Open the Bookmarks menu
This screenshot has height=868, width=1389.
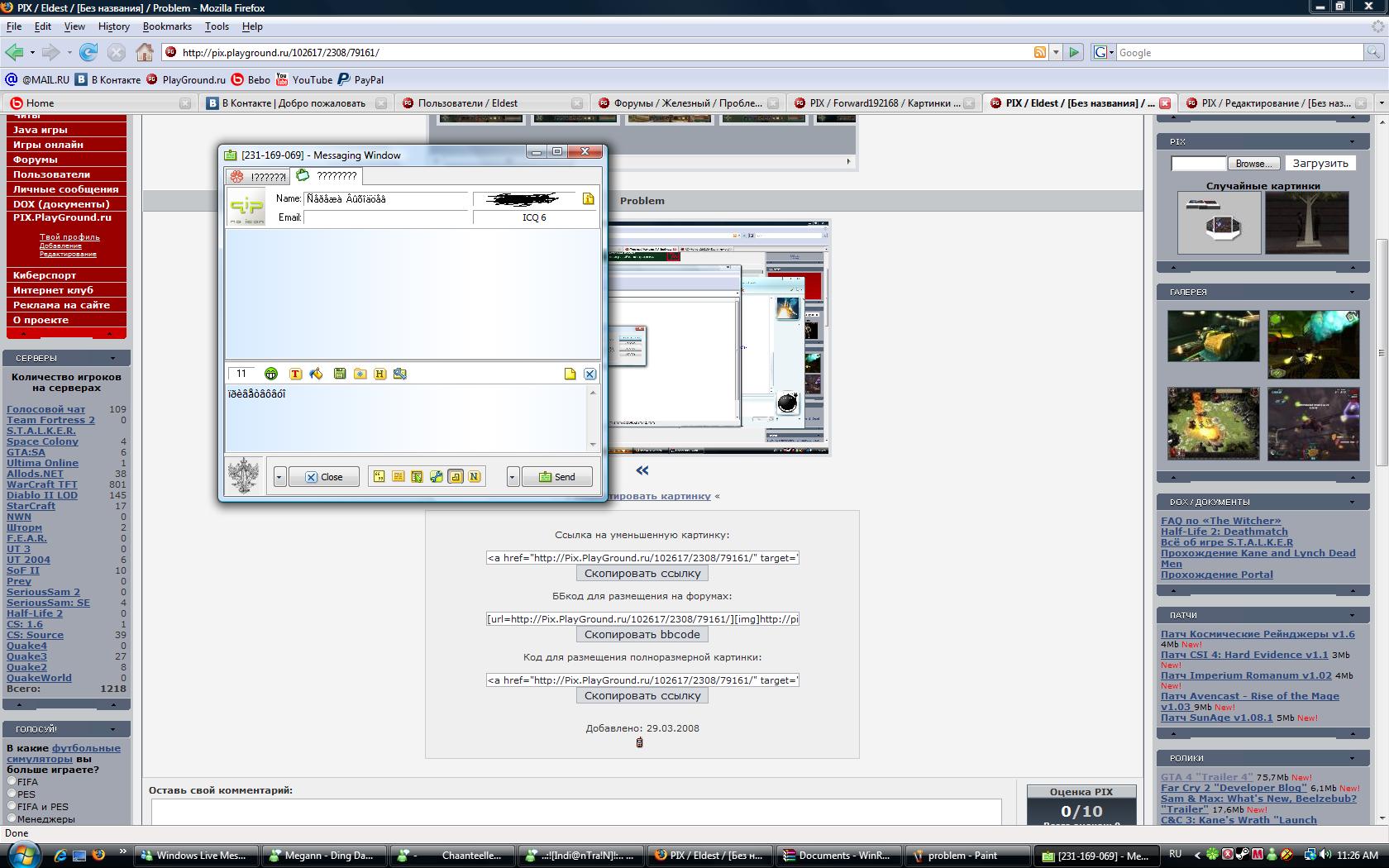(x=167, y=26)
